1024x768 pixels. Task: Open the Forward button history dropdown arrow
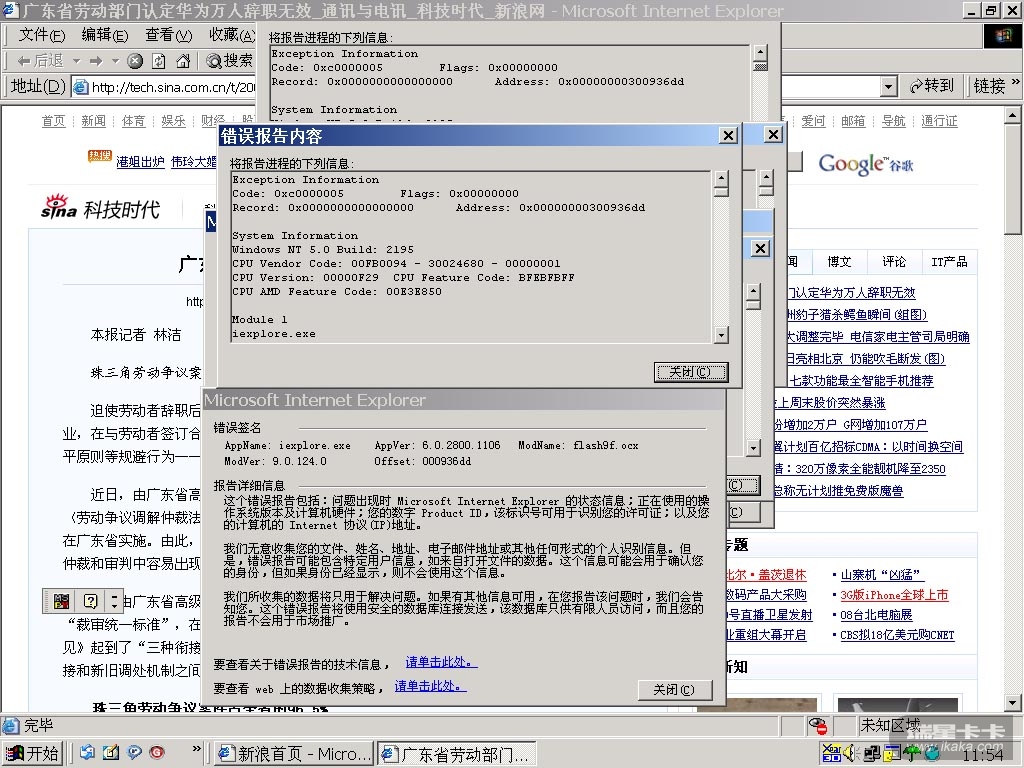(116, 61)
